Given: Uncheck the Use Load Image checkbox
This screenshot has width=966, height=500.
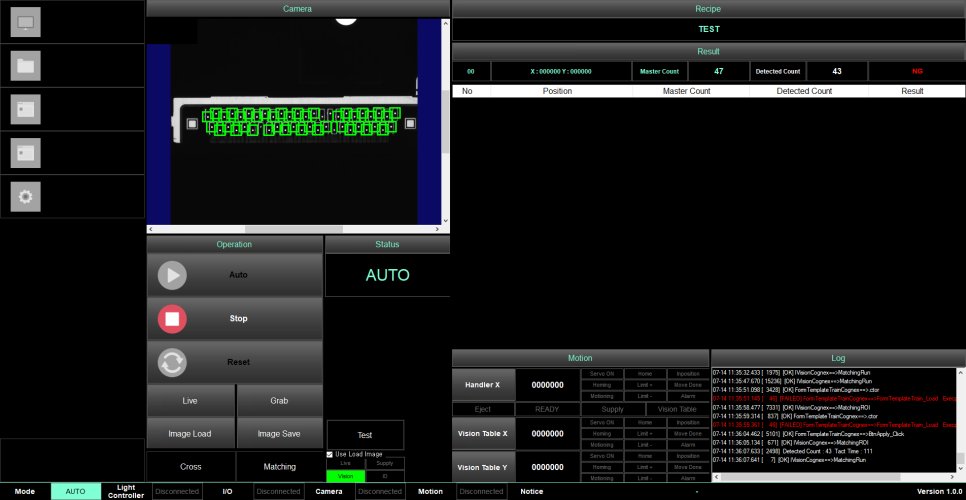Looking at the screenshot, I should (330, 454).
